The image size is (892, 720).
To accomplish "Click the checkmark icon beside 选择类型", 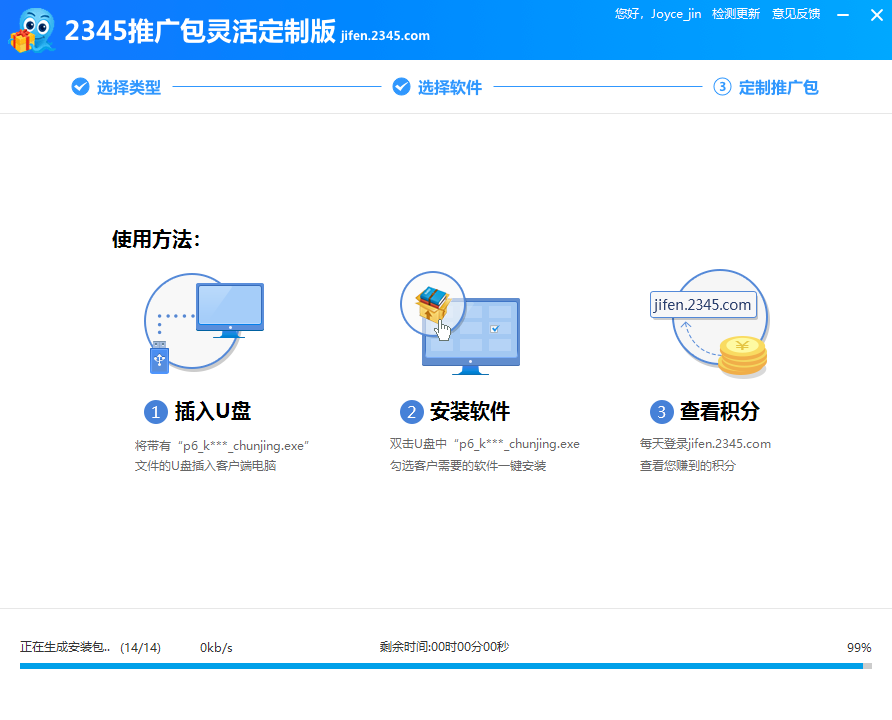I will coord(81,87).
